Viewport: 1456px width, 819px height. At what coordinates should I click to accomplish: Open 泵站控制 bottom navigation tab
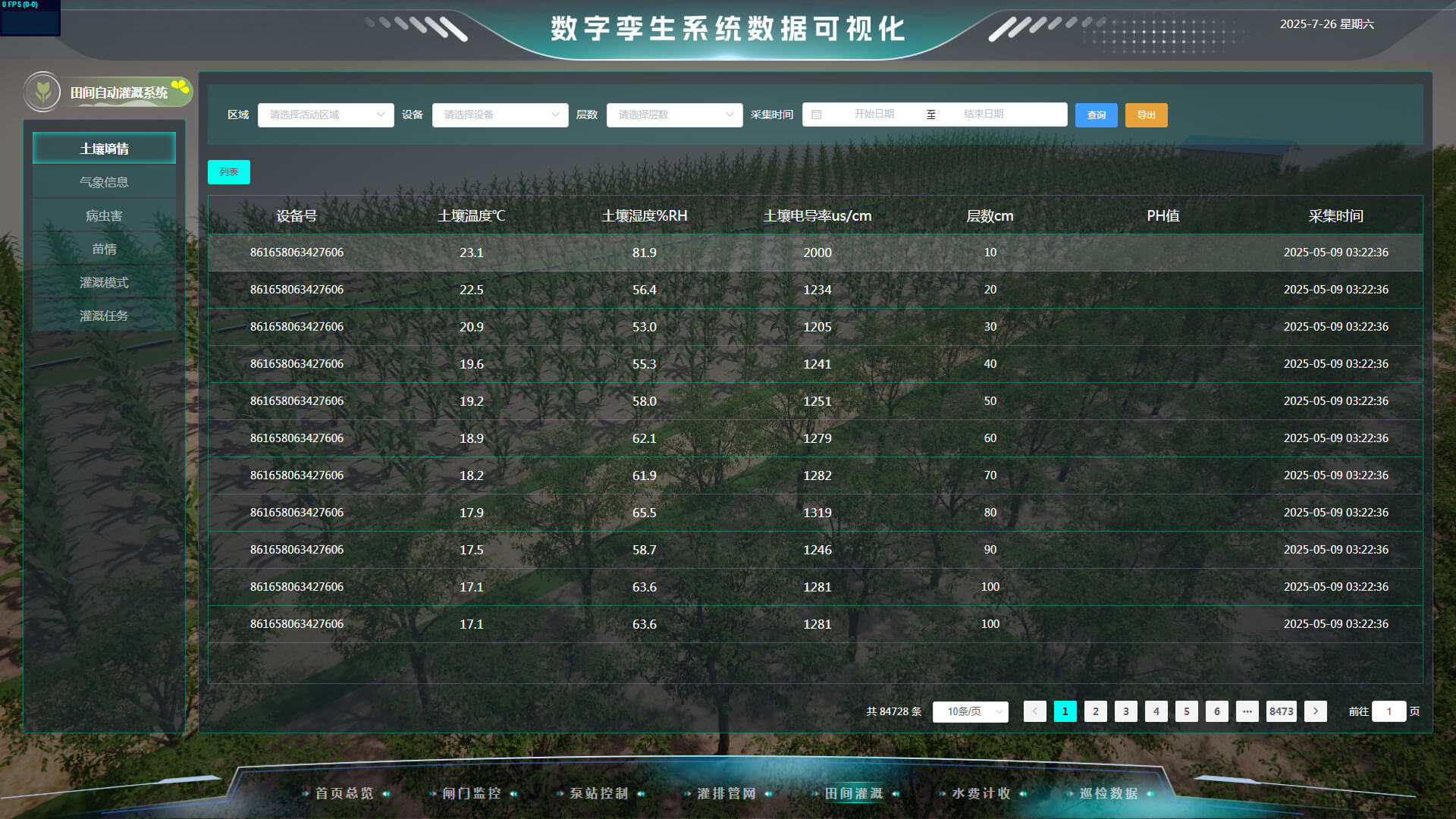[x=599, y=793]
